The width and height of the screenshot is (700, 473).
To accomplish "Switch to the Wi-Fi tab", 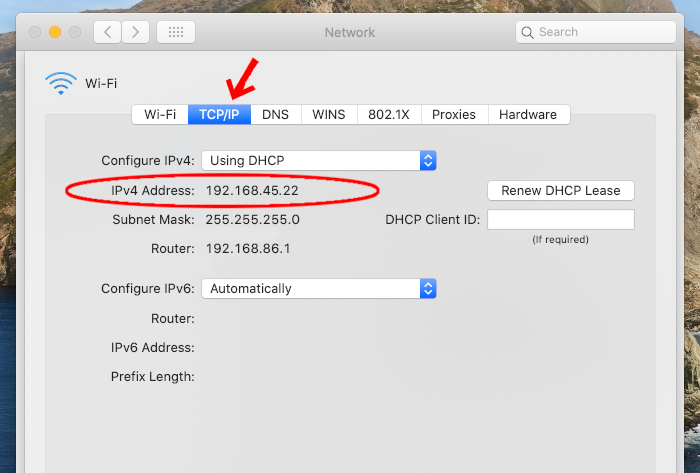I will [160, 115].
